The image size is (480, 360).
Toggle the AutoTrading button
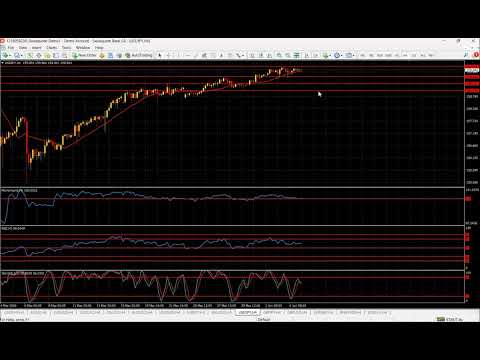pyautogui.click(x=139, y=55)
